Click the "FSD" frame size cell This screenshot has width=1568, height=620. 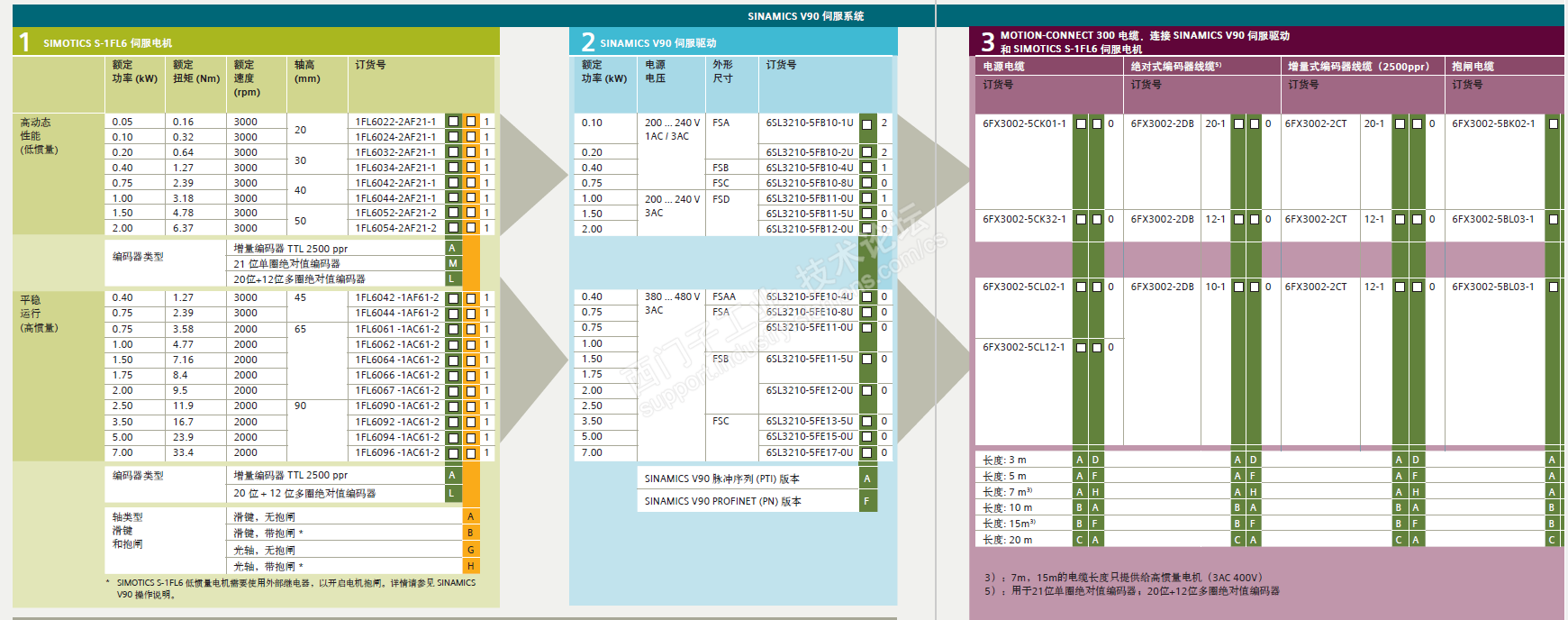click(721, 198)
